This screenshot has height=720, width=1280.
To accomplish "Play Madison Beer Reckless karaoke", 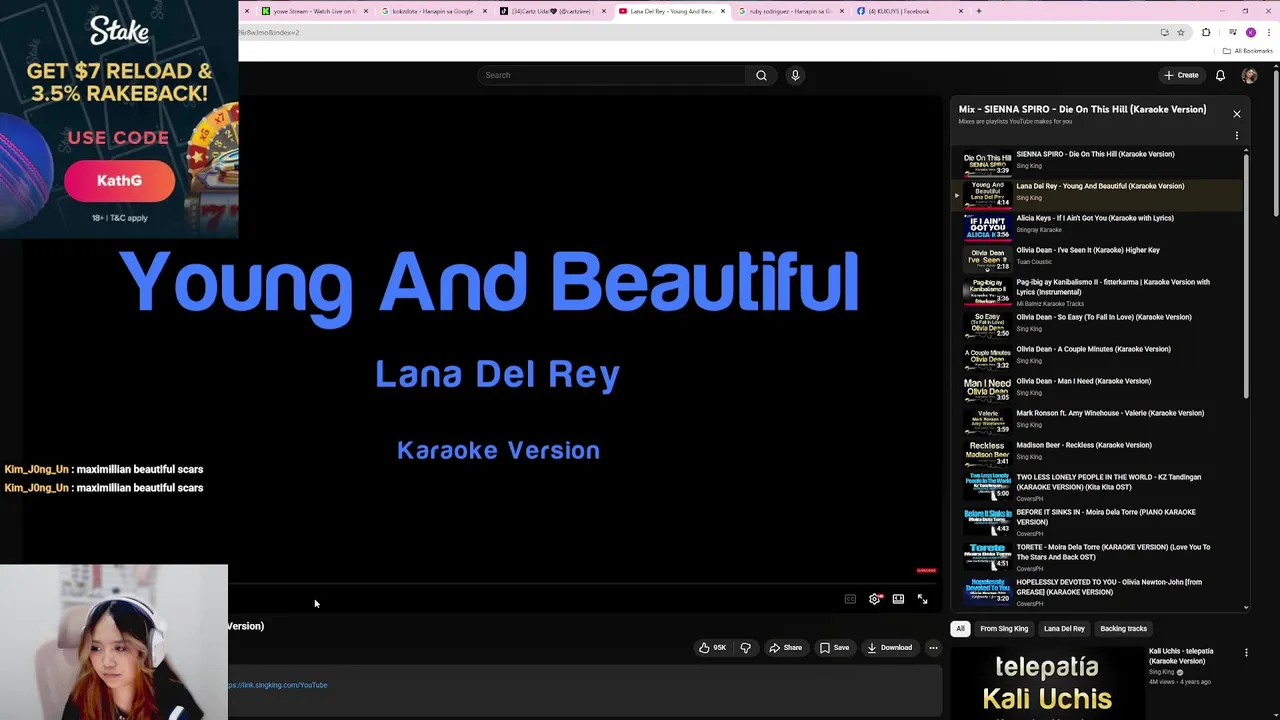I will [1098, 452].
